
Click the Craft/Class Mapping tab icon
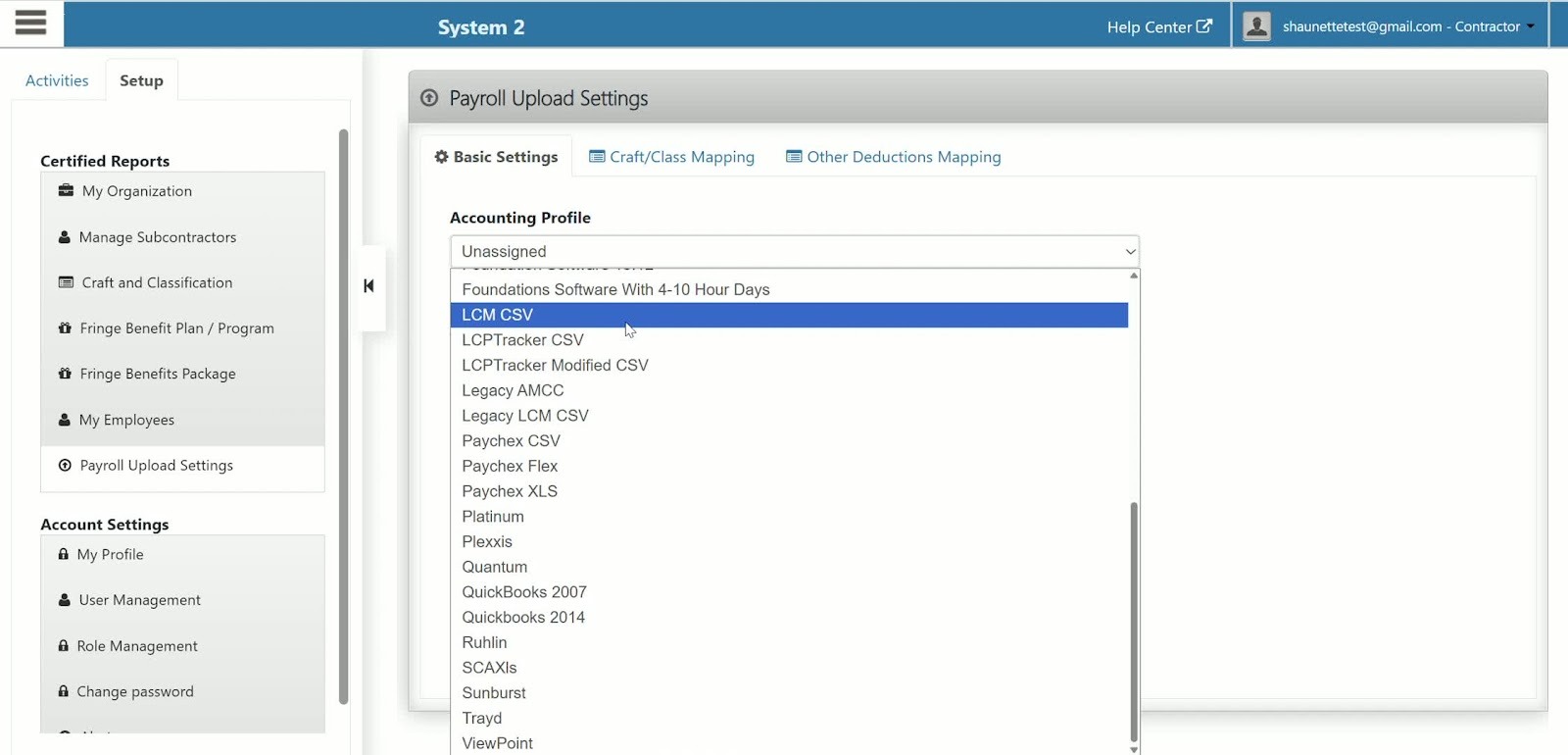[x=597, y=157]
